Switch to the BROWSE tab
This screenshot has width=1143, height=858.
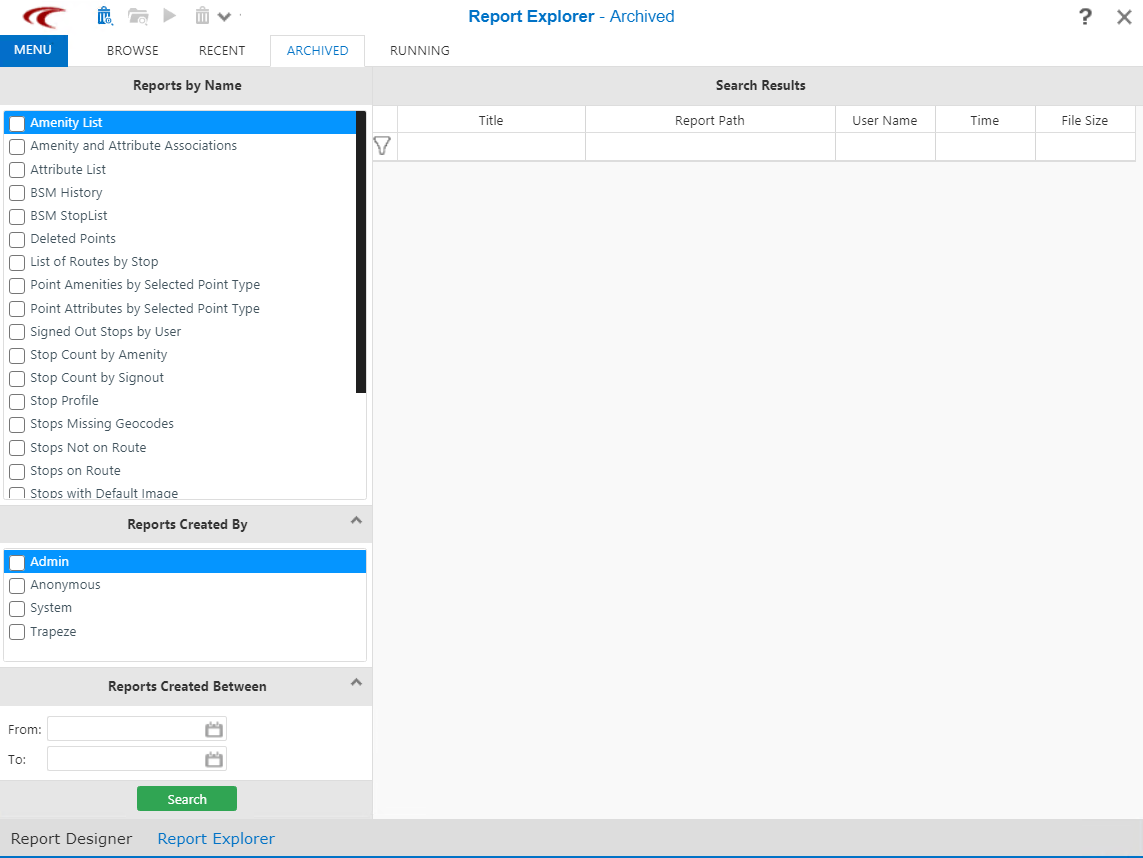[x=132, y=51]
